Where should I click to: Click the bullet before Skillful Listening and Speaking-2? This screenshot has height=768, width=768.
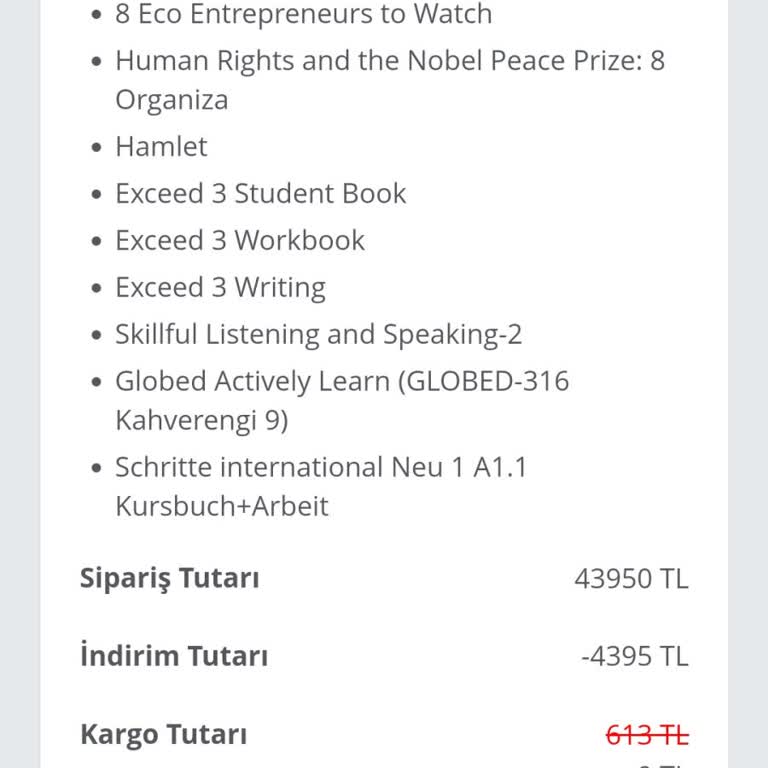(96, 336)
